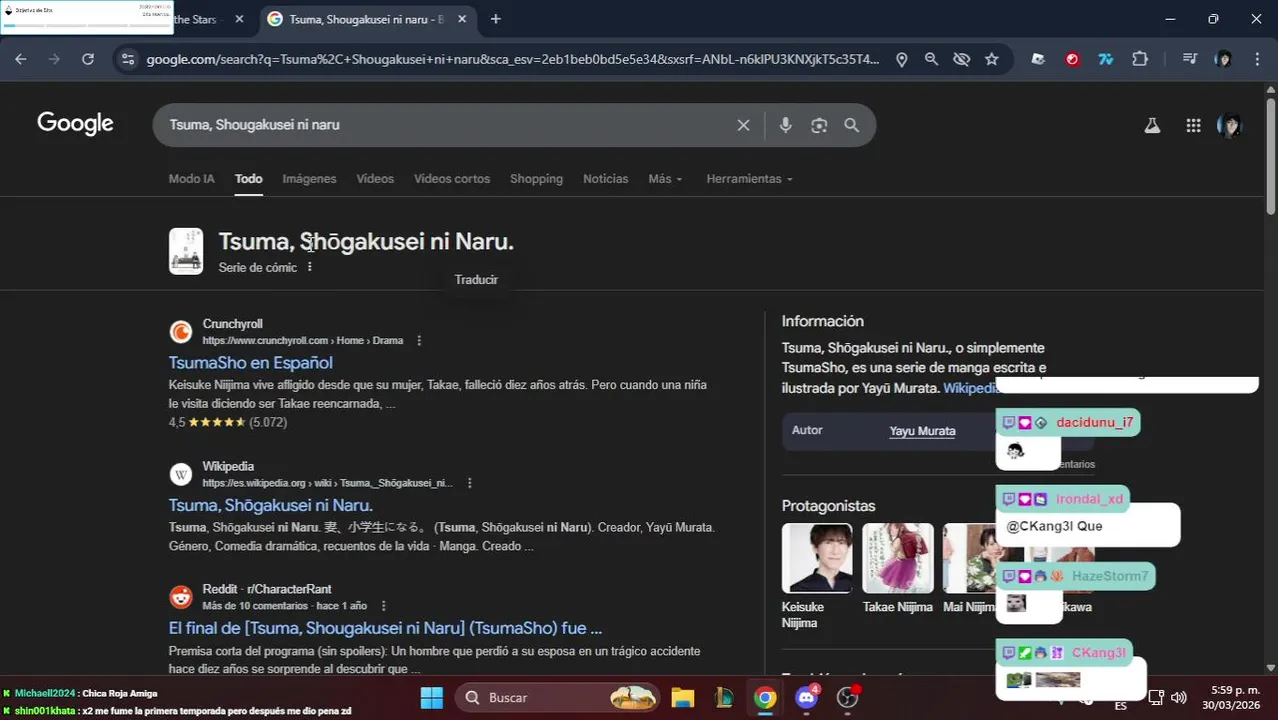Open the manga cover thumbnail beside the title
The width and height of the screenshot is (1278, 720).
186,251
